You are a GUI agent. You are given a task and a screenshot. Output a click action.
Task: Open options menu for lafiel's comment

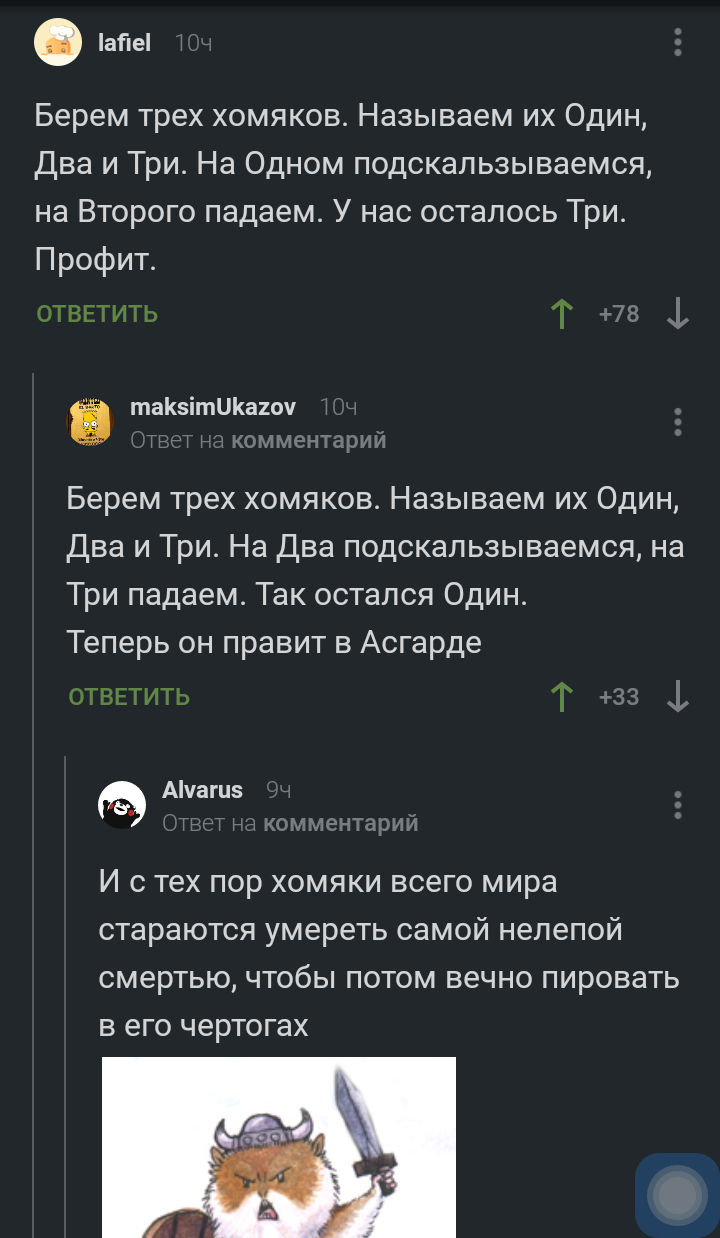[678, 42]
